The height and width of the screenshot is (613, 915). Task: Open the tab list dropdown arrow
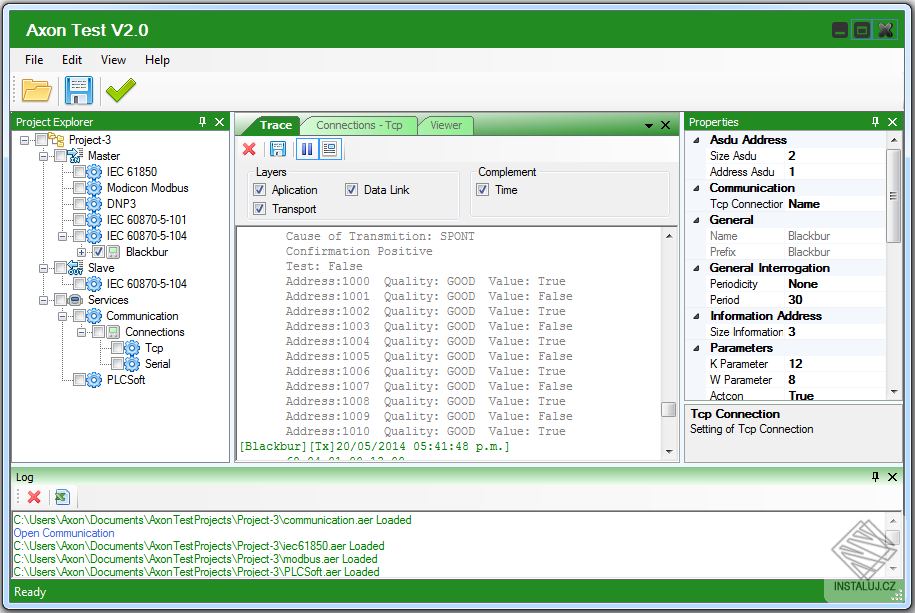[648, 126]
